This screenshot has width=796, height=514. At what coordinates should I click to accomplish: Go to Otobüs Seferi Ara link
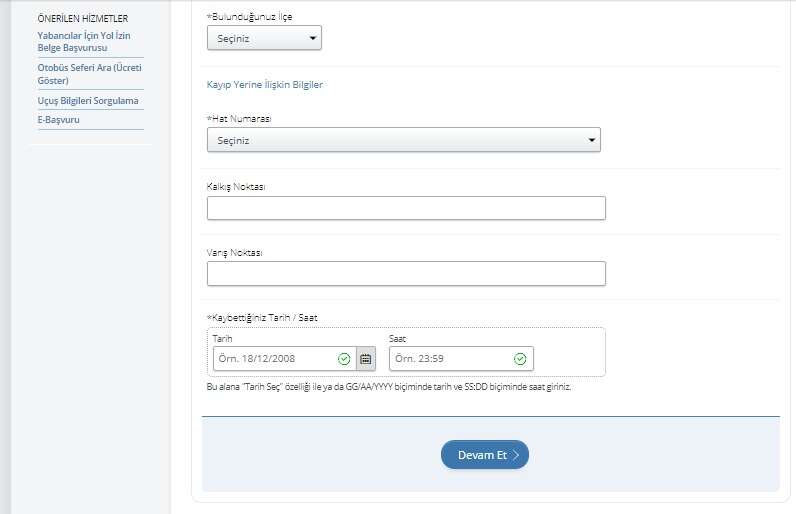88,73
